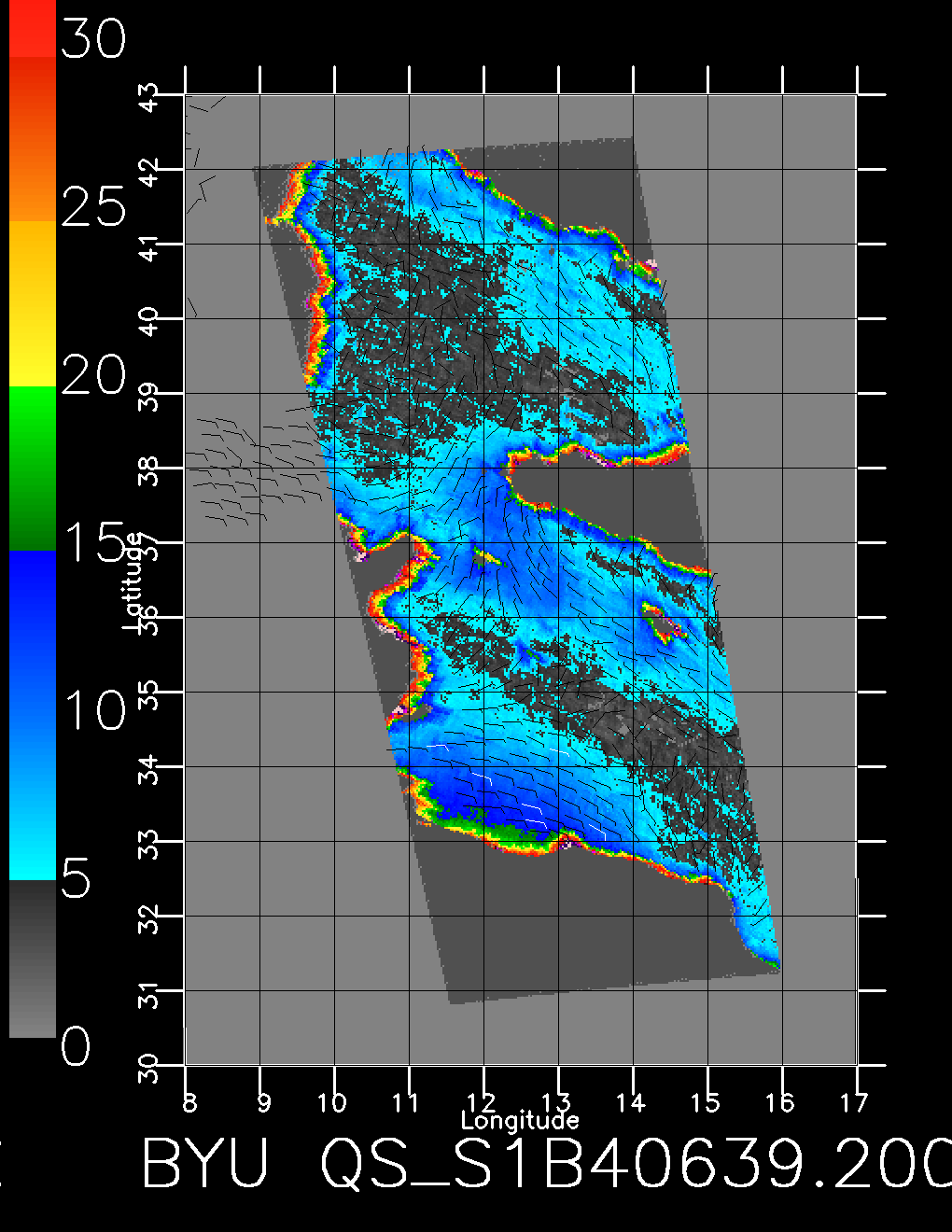
Task: Click latitude tick label 41
Action: (x=149, y=248)
